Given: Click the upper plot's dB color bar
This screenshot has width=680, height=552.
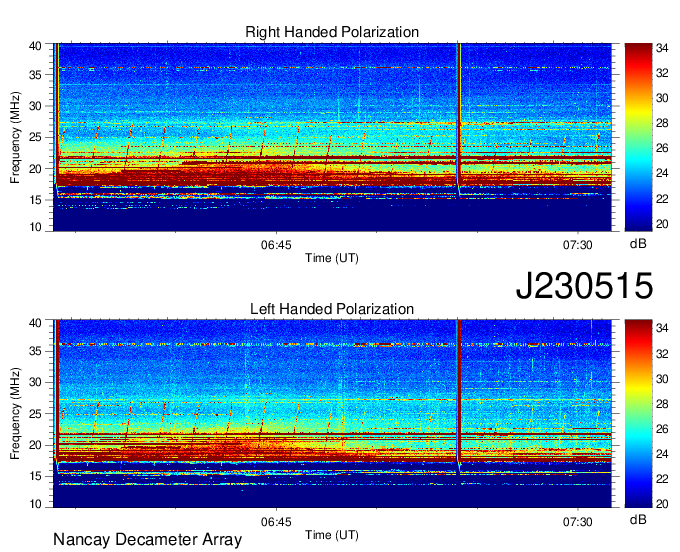Looking at the screenshot, I should [x=638, y=137].
